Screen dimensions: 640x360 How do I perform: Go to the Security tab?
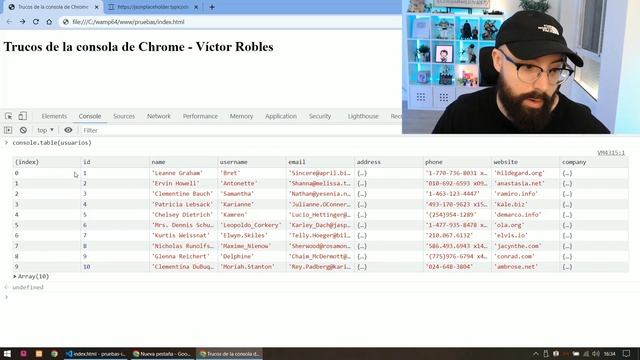pyautogui.click(x=320, y=116)
